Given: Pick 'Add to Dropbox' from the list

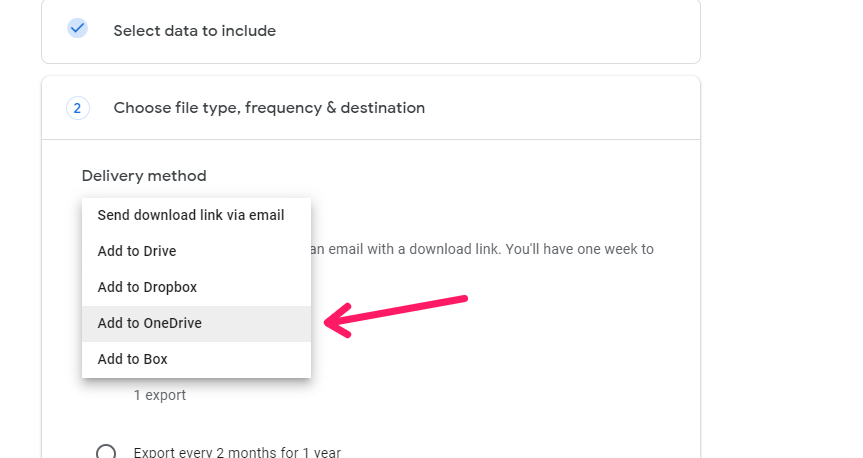Looking at the screenshot, I should click(x=147, y=287).
